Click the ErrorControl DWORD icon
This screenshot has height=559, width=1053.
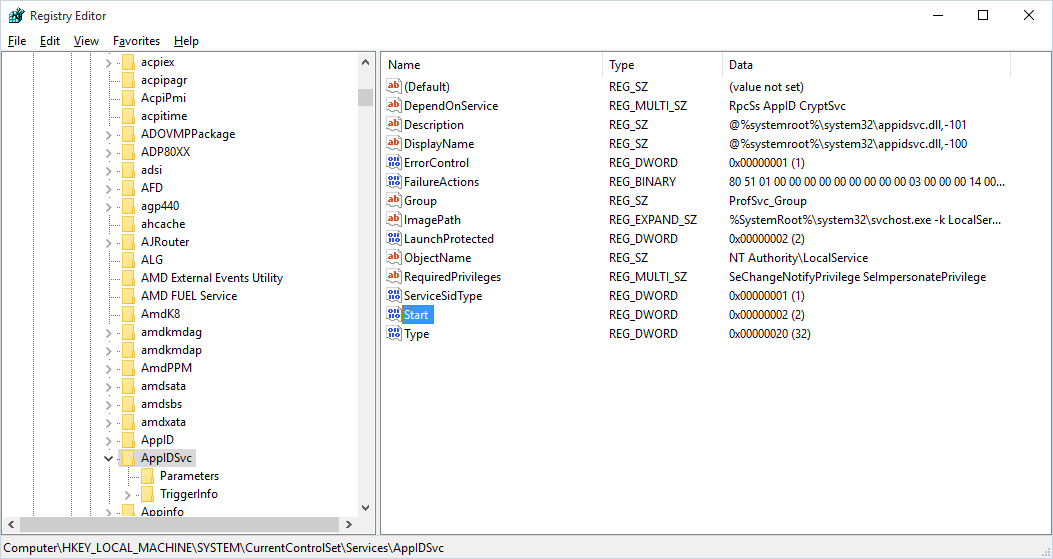394,162
